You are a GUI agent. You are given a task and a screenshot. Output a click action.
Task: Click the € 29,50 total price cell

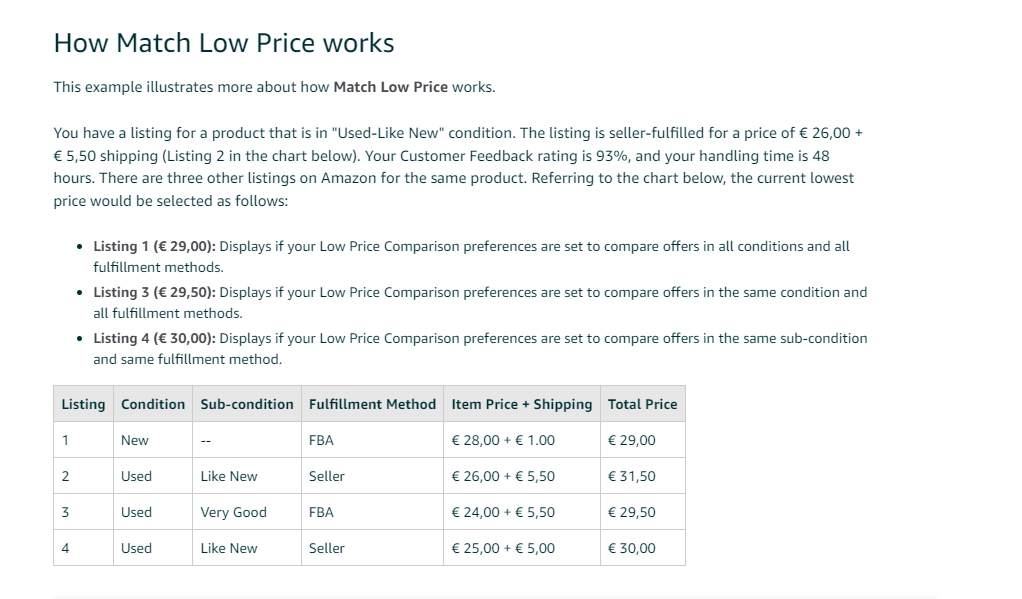click(x=643, y=512)
